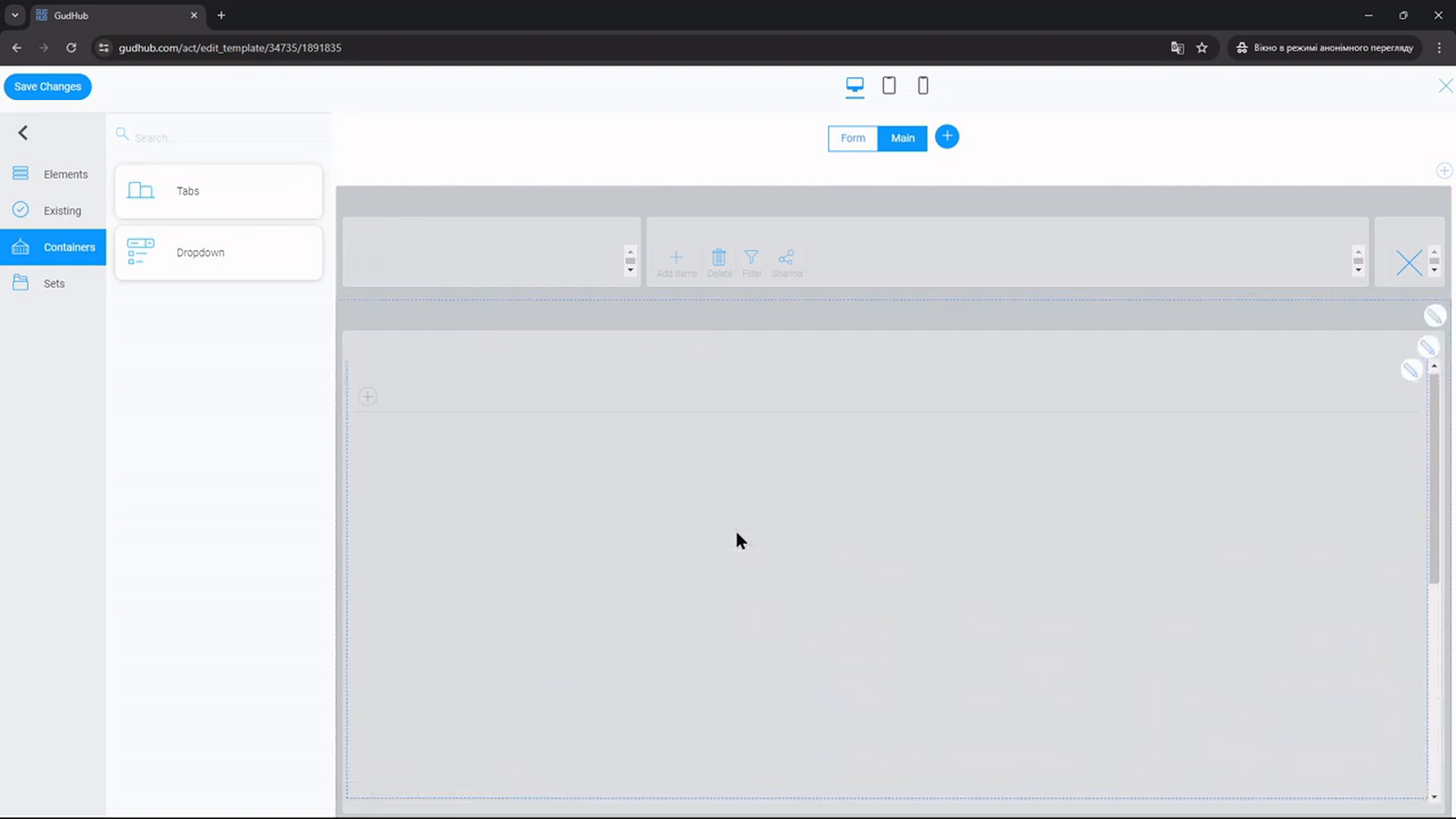Select the Main view tab

pyautogui.click(x=903, y=138)
